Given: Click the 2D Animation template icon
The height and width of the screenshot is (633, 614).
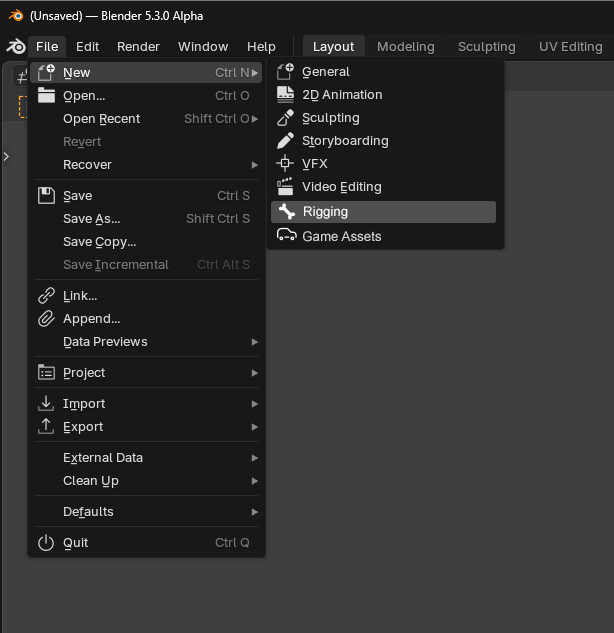Looking at the screenshot, I should [285, 94].
